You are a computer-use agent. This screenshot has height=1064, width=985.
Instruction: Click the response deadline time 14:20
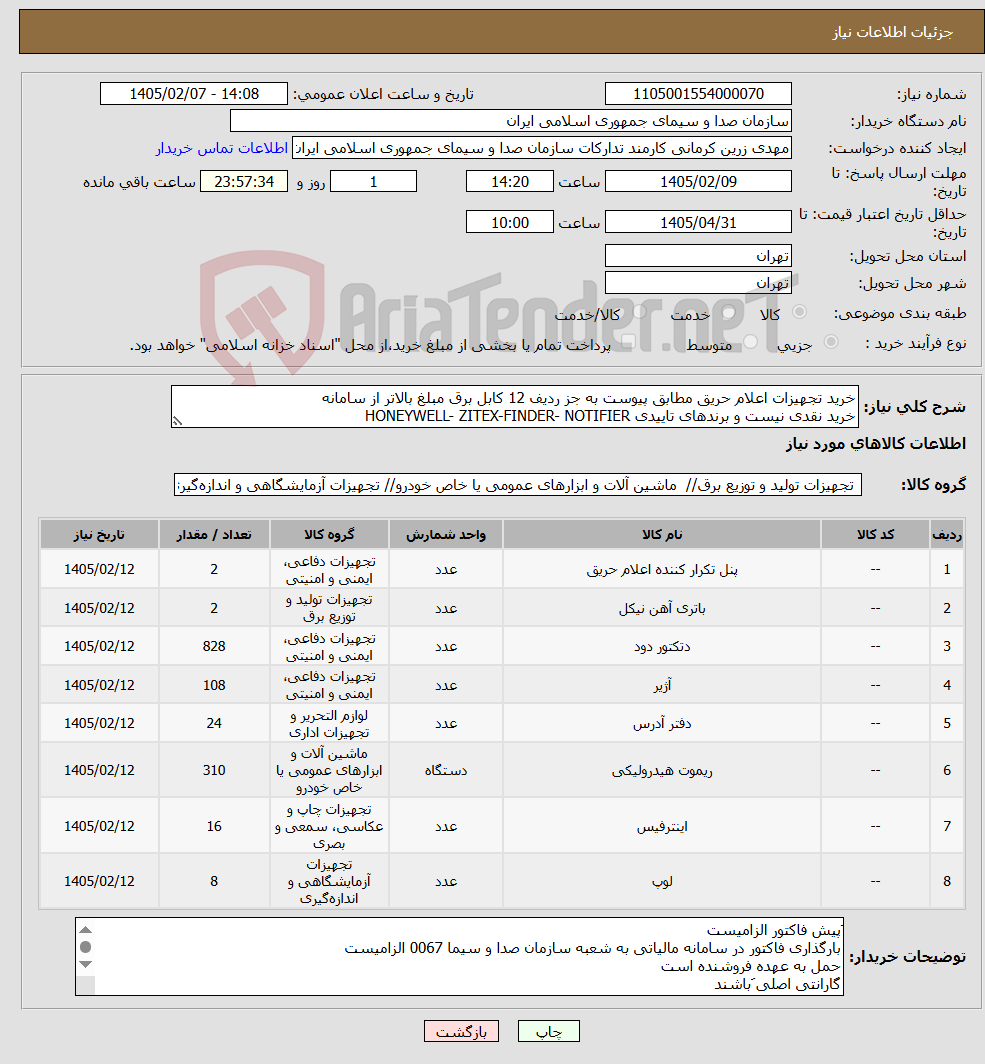[x=510, y=182]
